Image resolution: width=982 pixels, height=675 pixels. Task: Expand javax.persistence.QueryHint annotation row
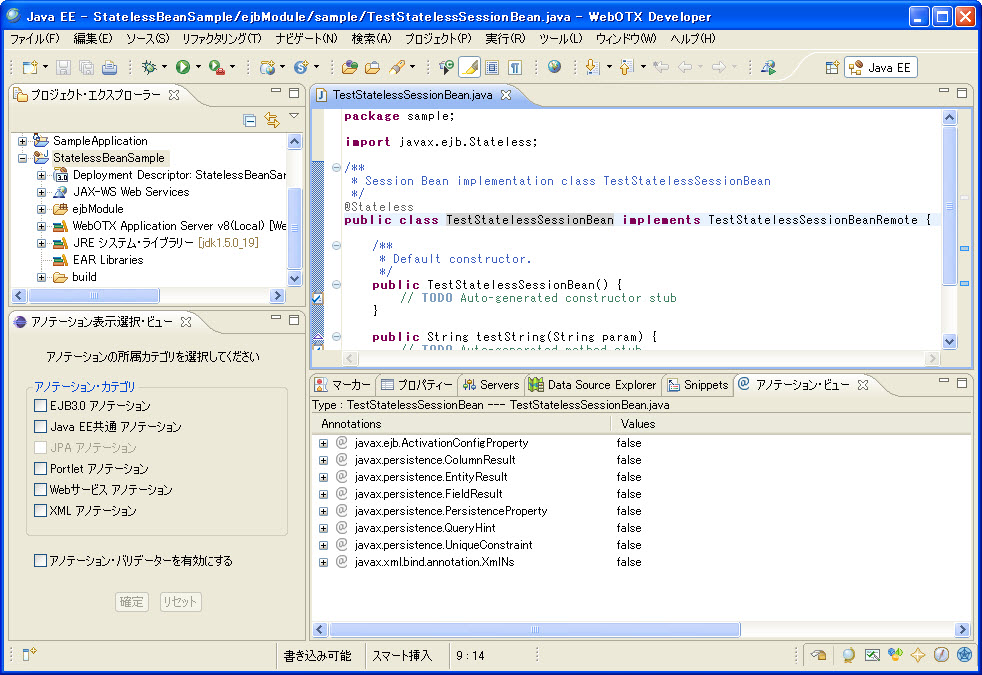[x=324, y=528]
